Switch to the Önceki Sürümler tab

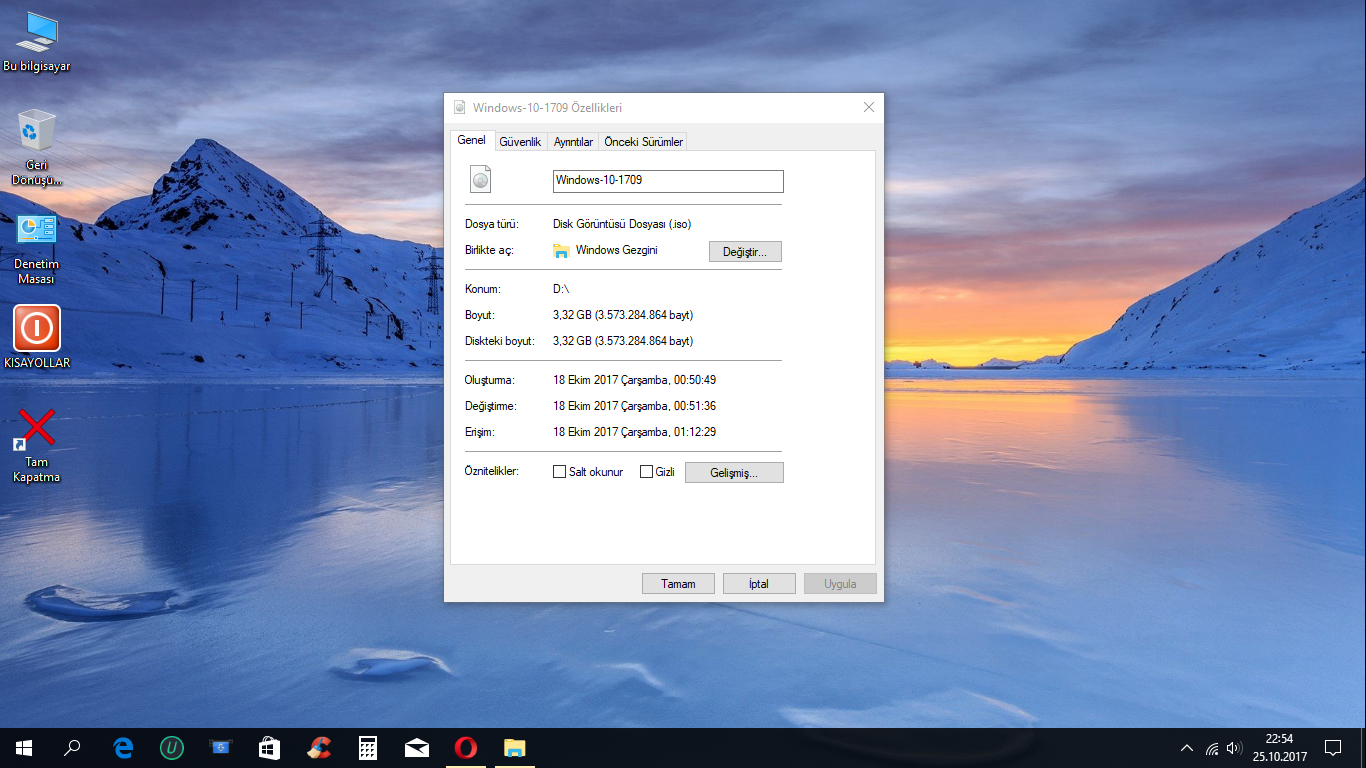pyautogui.click(x=644, y=142)
